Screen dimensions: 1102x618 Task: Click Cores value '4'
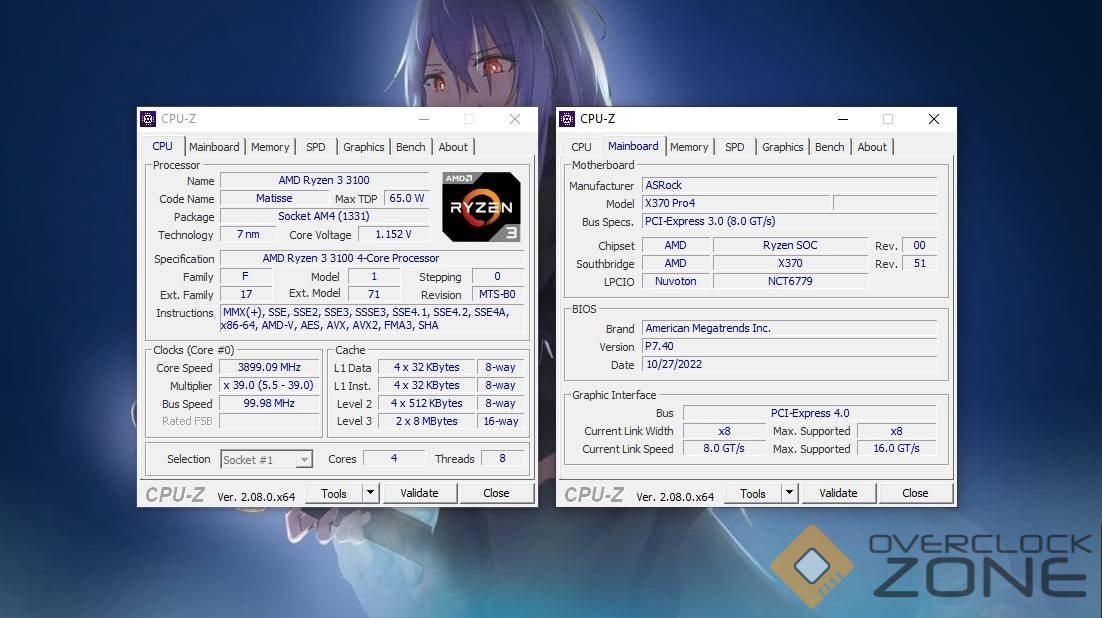tap(394, 458)
